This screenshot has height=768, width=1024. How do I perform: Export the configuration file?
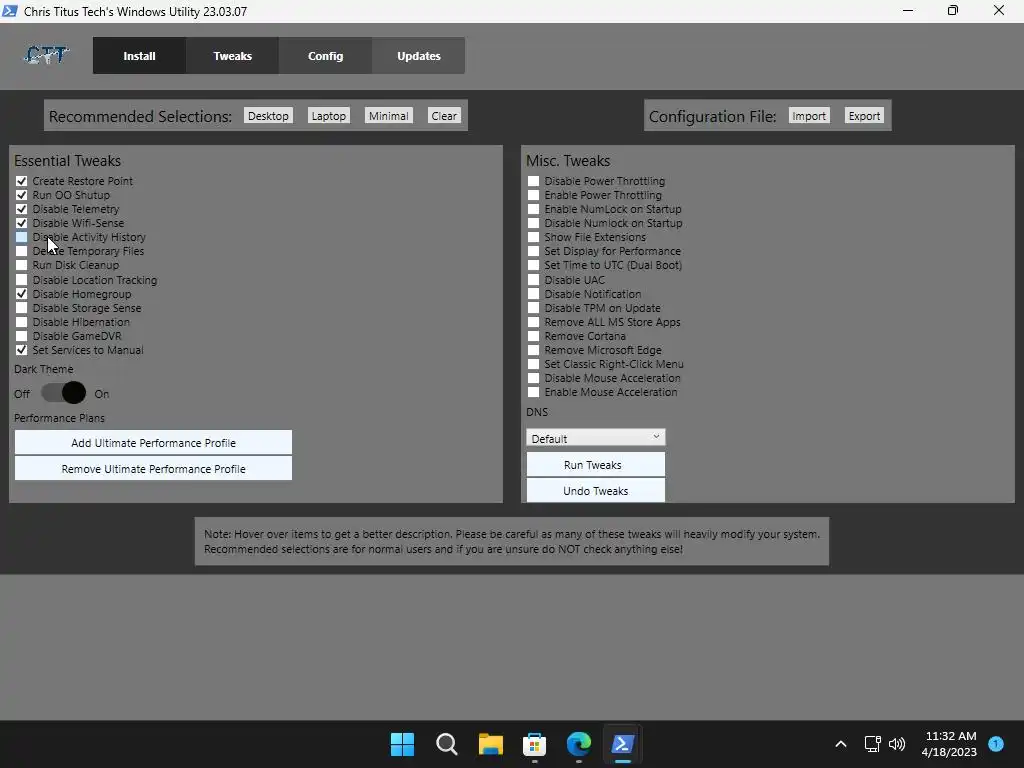pos(865,116)
